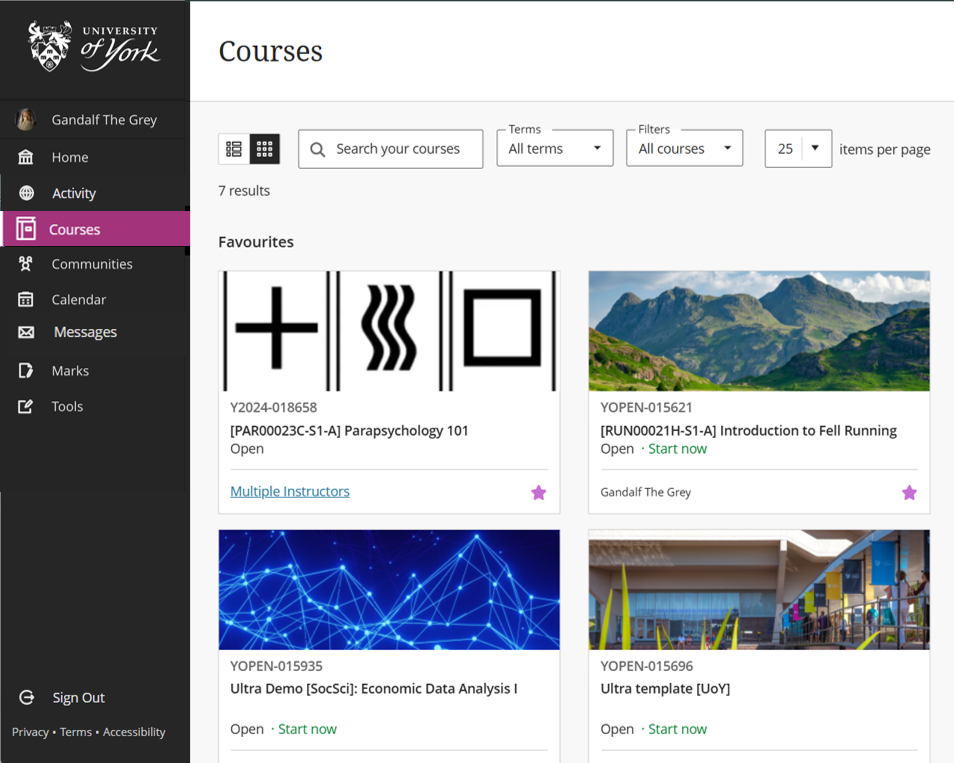This screenshot has height=763, width=955.
Task: Open Gandalf The Grey profile entry
Action: click(x=104, y=120)
